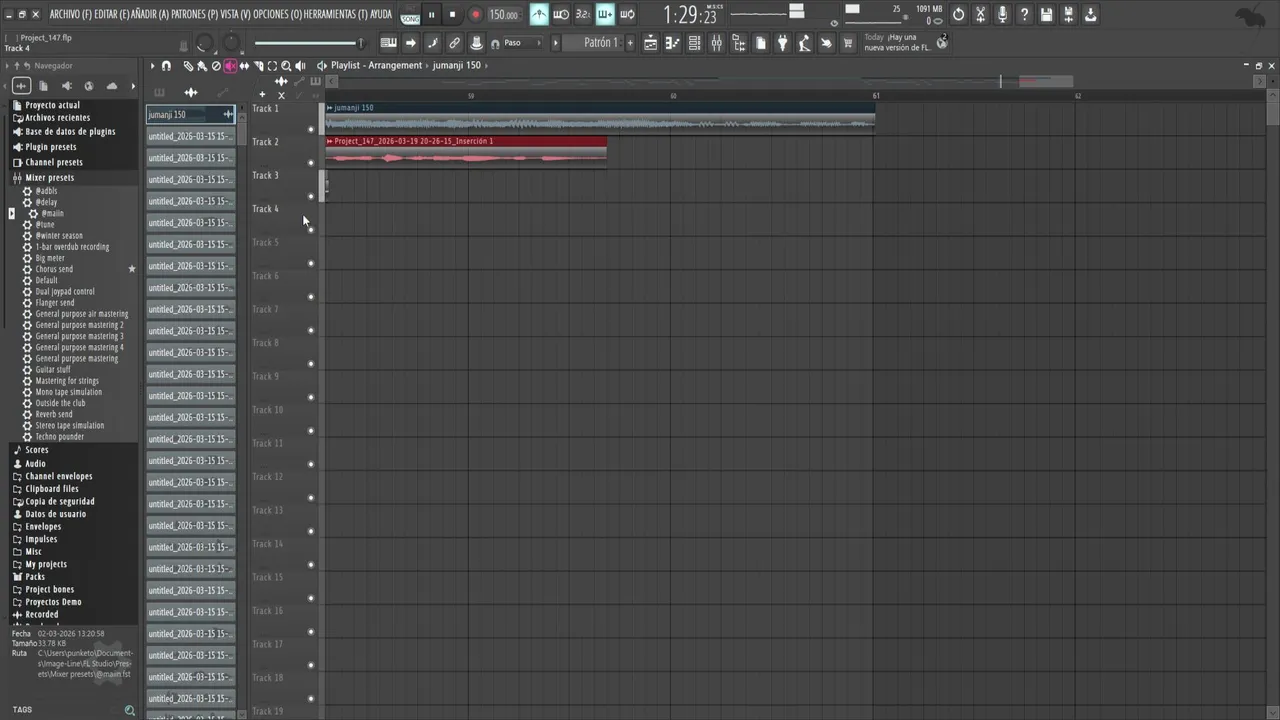This screenshot has width=1280, height=720.
Task: Select the jumanji 150 picker item
Action: [190, 115]
